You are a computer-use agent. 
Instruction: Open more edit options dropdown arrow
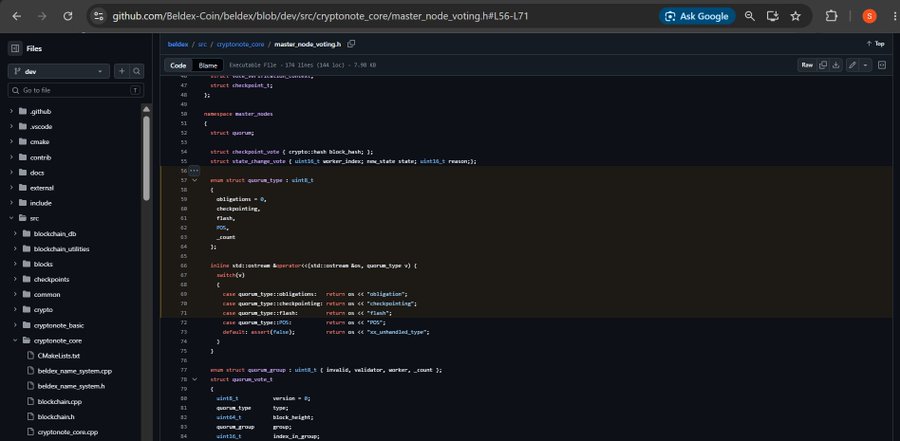coord(865,65)
